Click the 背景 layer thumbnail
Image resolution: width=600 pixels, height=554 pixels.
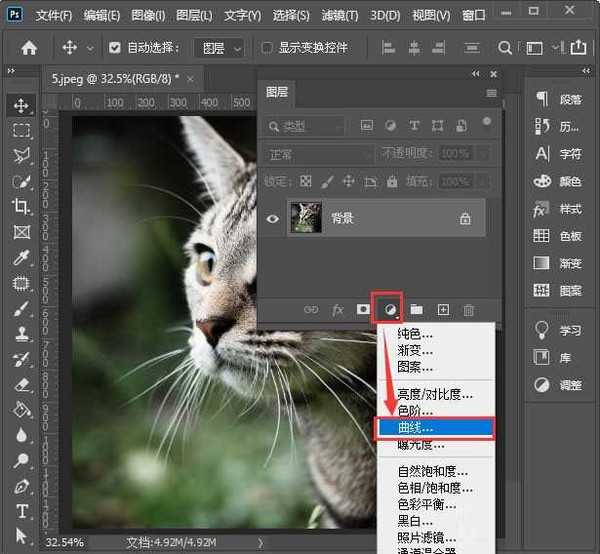click(x=305, y=218)
